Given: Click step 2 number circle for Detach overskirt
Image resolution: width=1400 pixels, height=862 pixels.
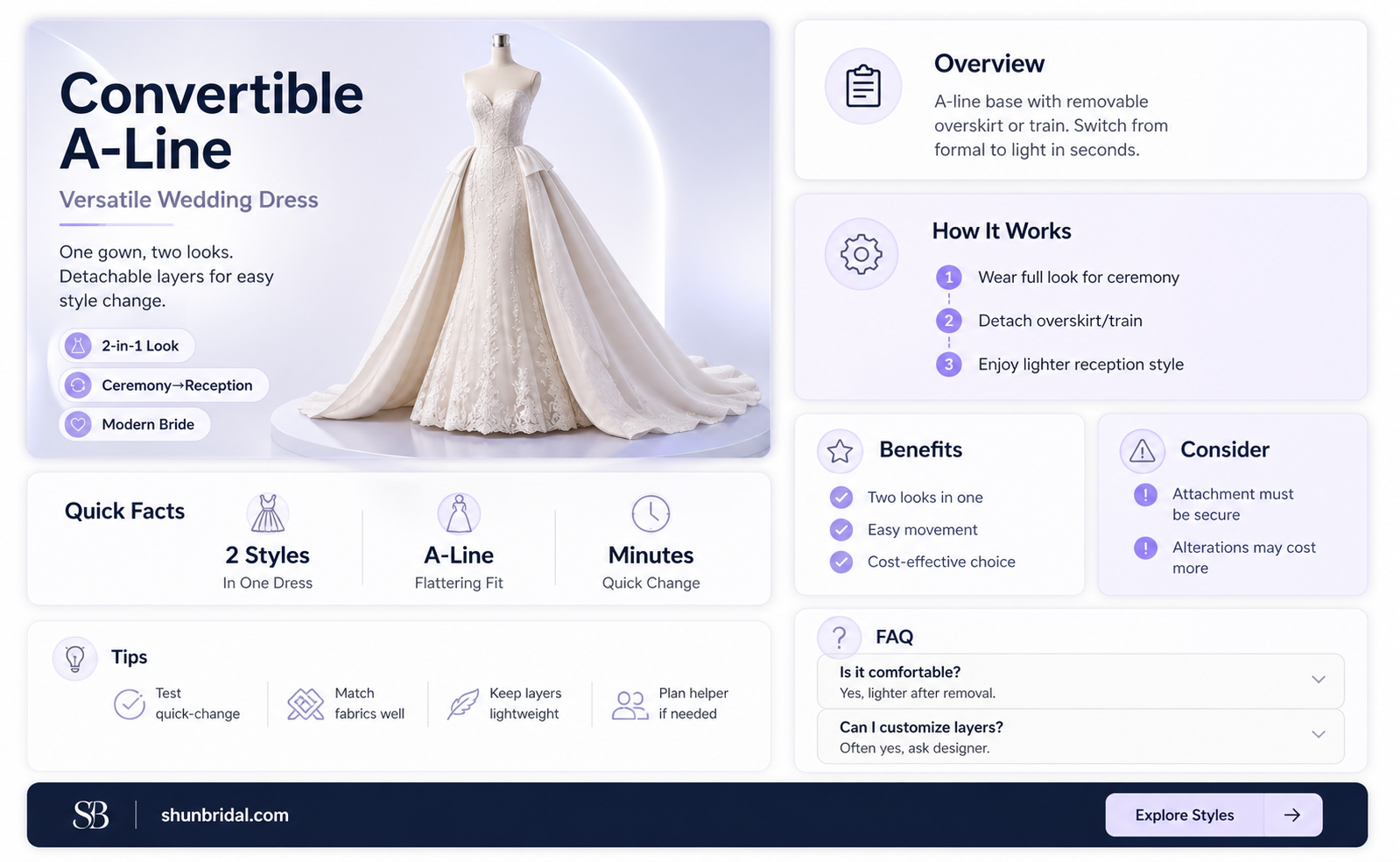Looking at the screenshot, I should [948, 321].
